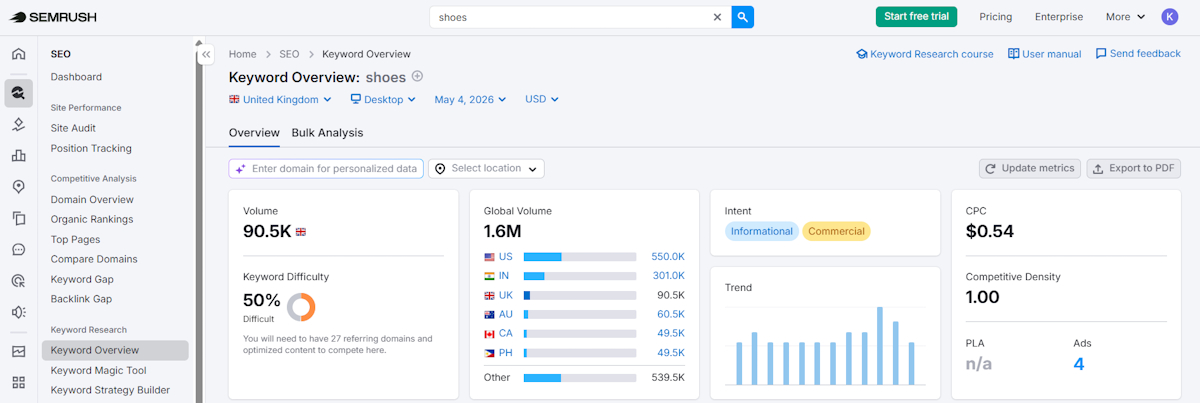Open the Social speech-bubble icon in the left rail
1200x403 pixels.
pos(18,249)
